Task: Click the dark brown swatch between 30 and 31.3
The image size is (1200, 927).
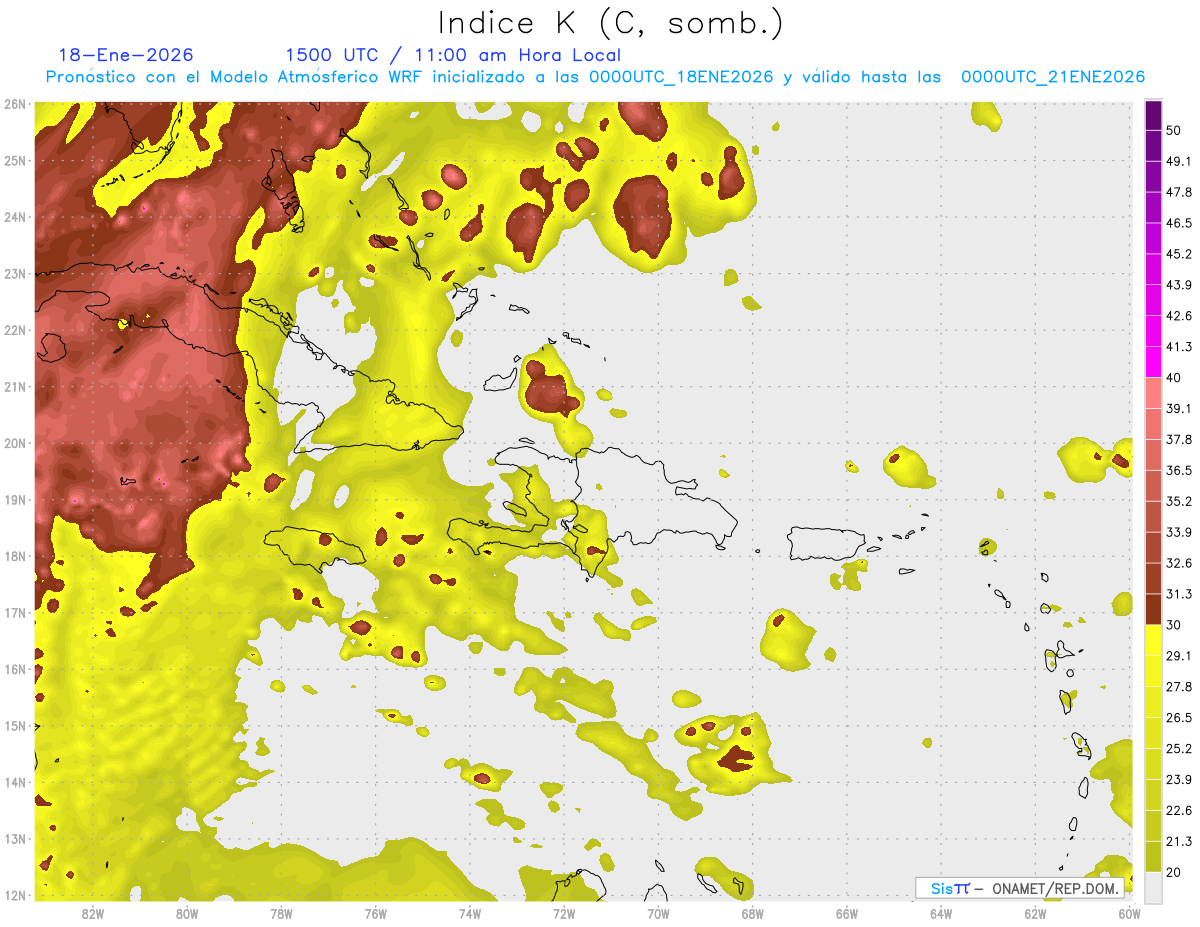Action: click(x=1153, y=609)
